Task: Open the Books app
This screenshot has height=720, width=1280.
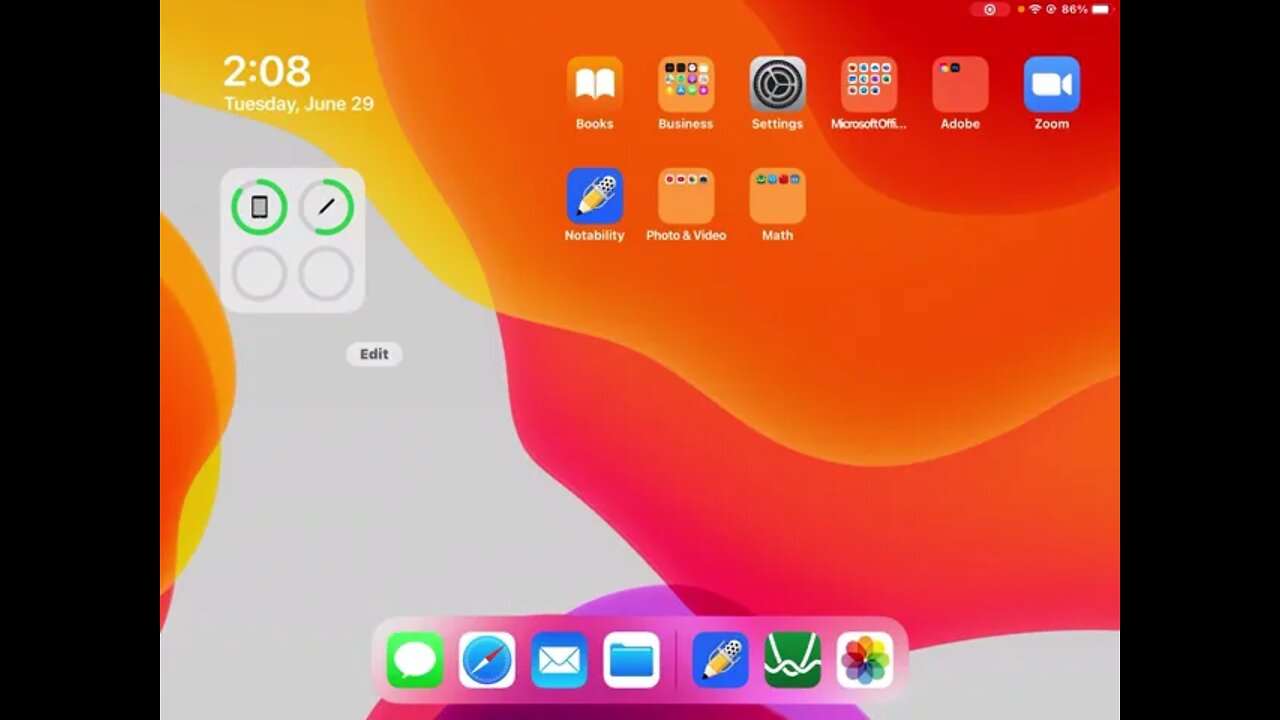Action: pyautogui.click(x=594, y=84)
